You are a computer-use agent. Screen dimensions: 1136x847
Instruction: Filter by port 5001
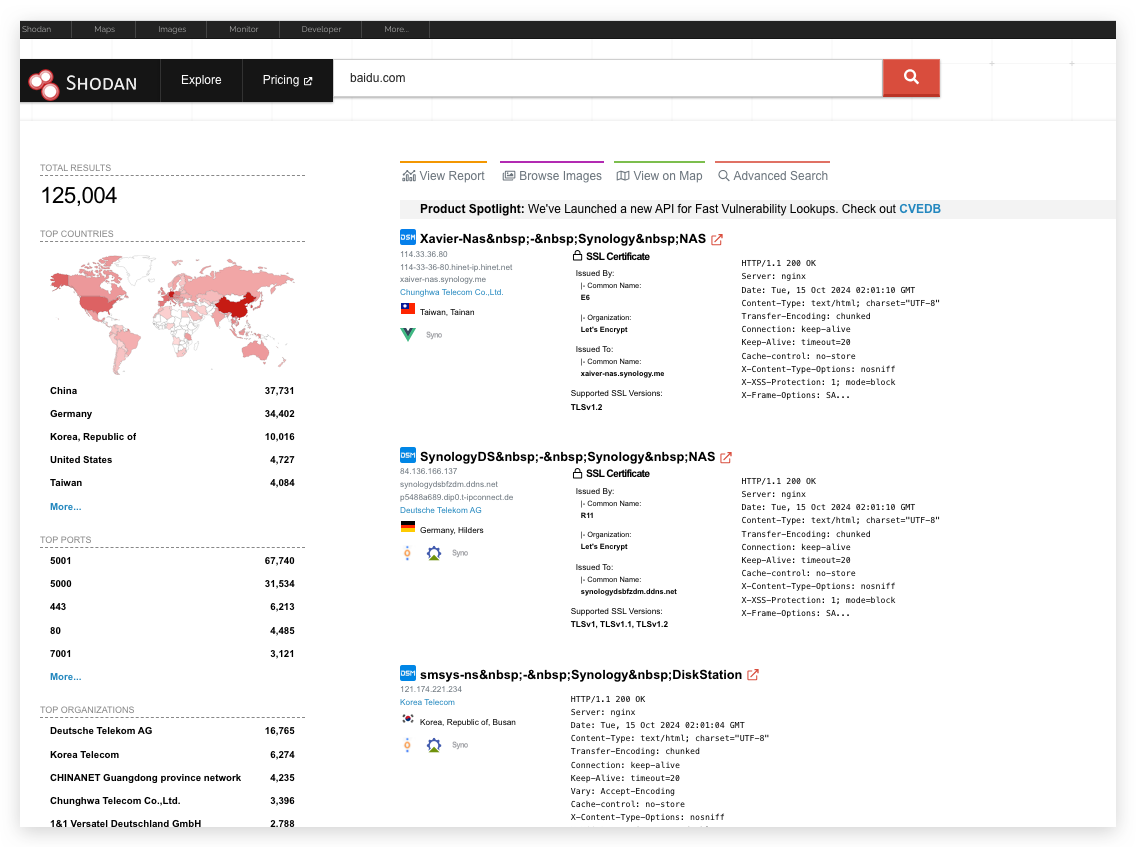tap(172, 561)
